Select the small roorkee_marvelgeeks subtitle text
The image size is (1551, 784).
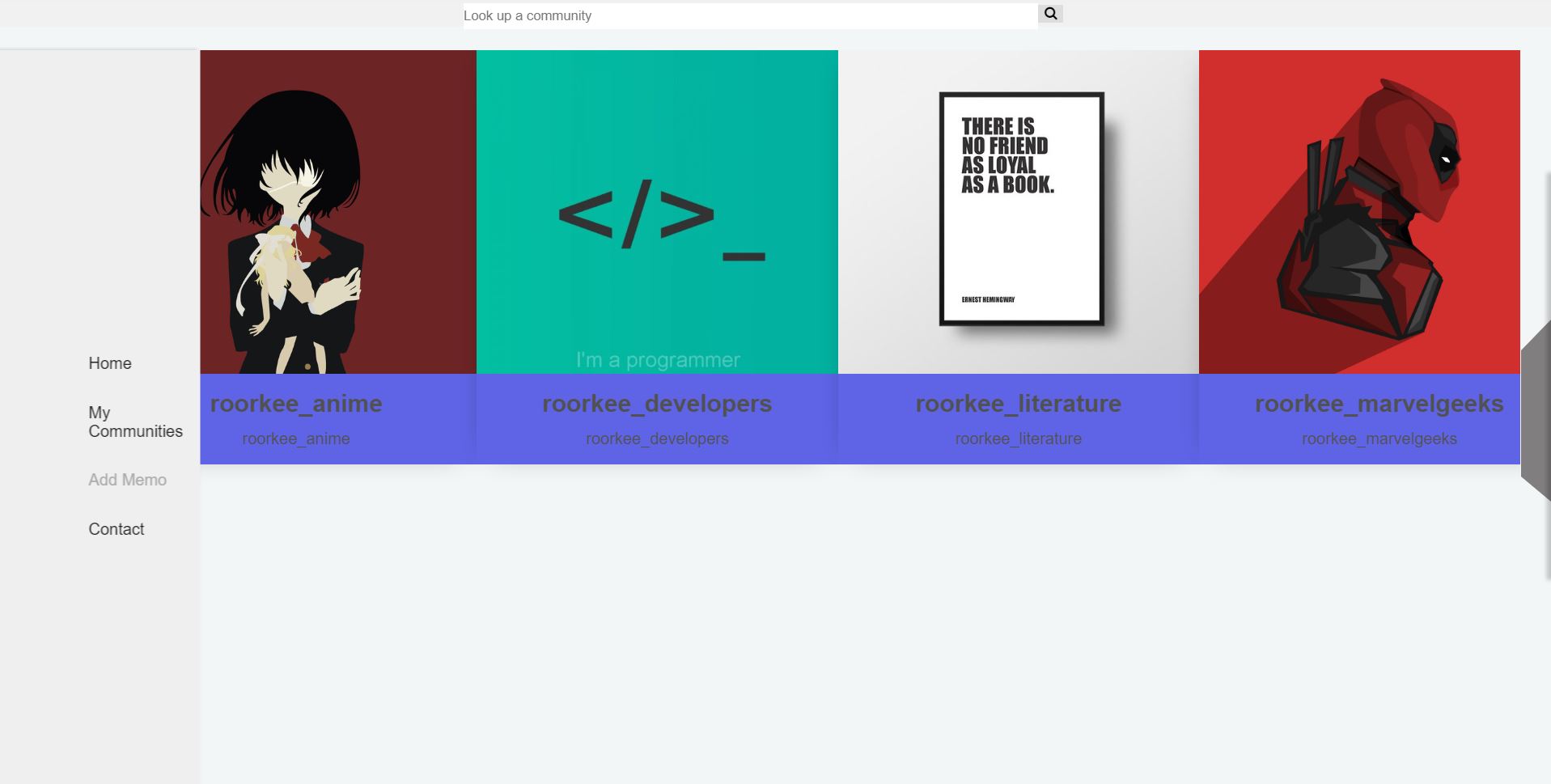(1379, 439)
